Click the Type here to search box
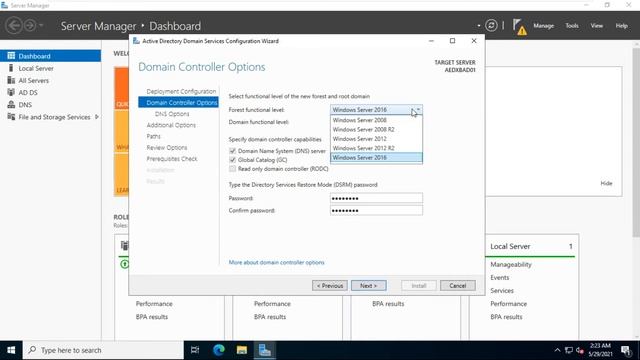Viewport: 640px width, 360px height. coord(103,350)
